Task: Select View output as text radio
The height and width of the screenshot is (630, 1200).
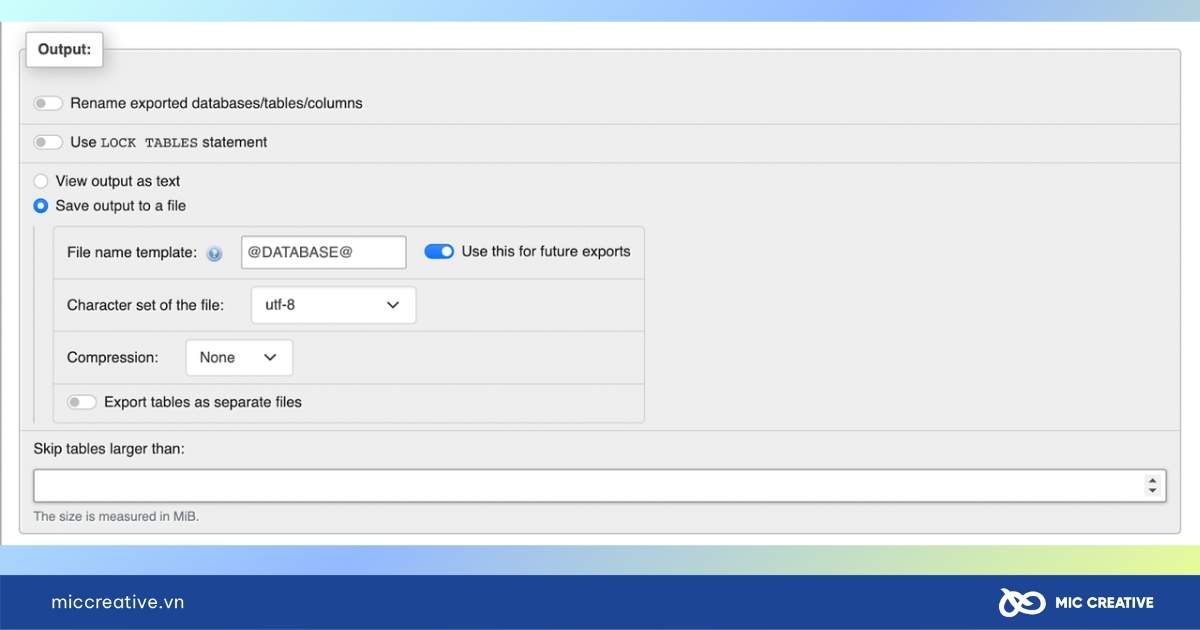Action: pos(40,181)
